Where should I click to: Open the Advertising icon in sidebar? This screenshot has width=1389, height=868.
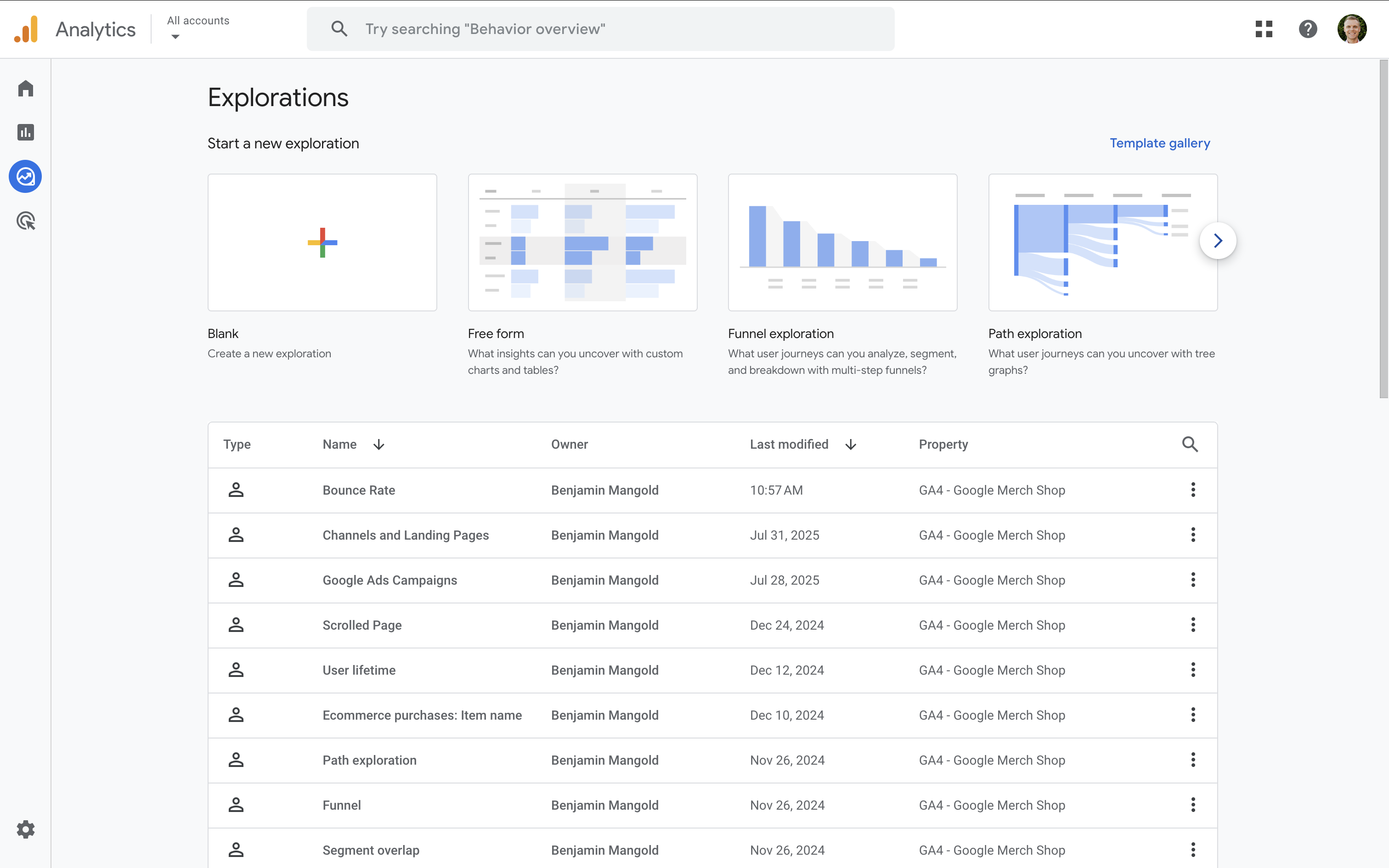tap(25, 220)
